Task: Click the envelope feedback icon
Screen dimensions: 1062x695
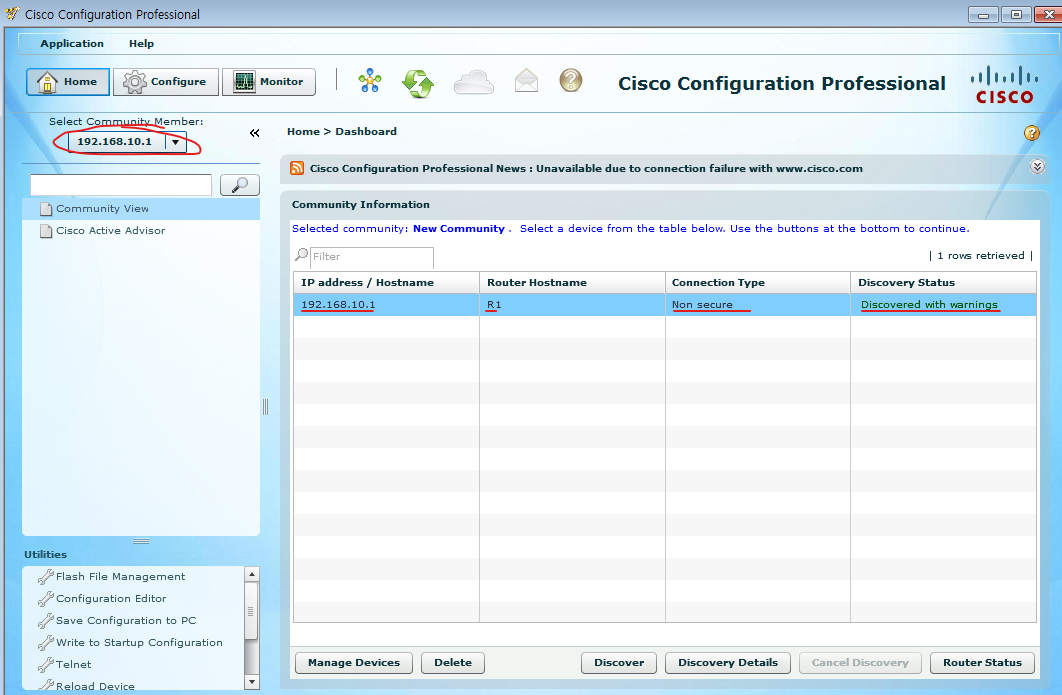Action: click(526, 81)
